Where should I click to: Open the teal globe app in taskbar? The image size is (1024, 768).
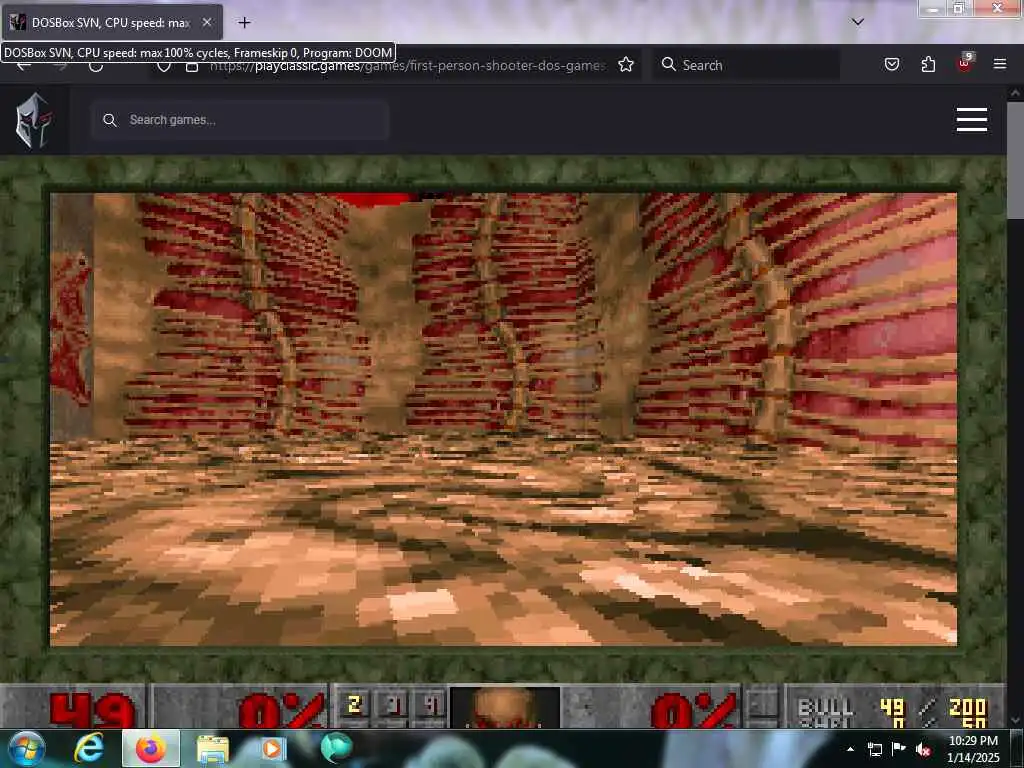coord(336,748)
